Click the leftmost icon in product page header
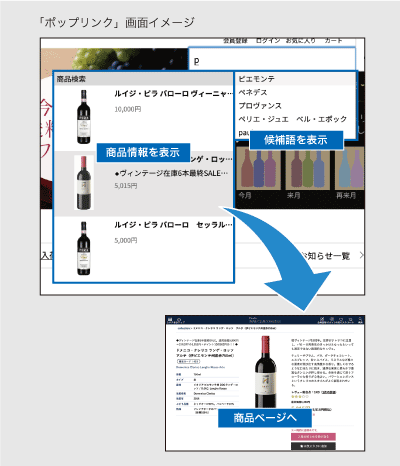The image size is (400, 466). (170, 320)
